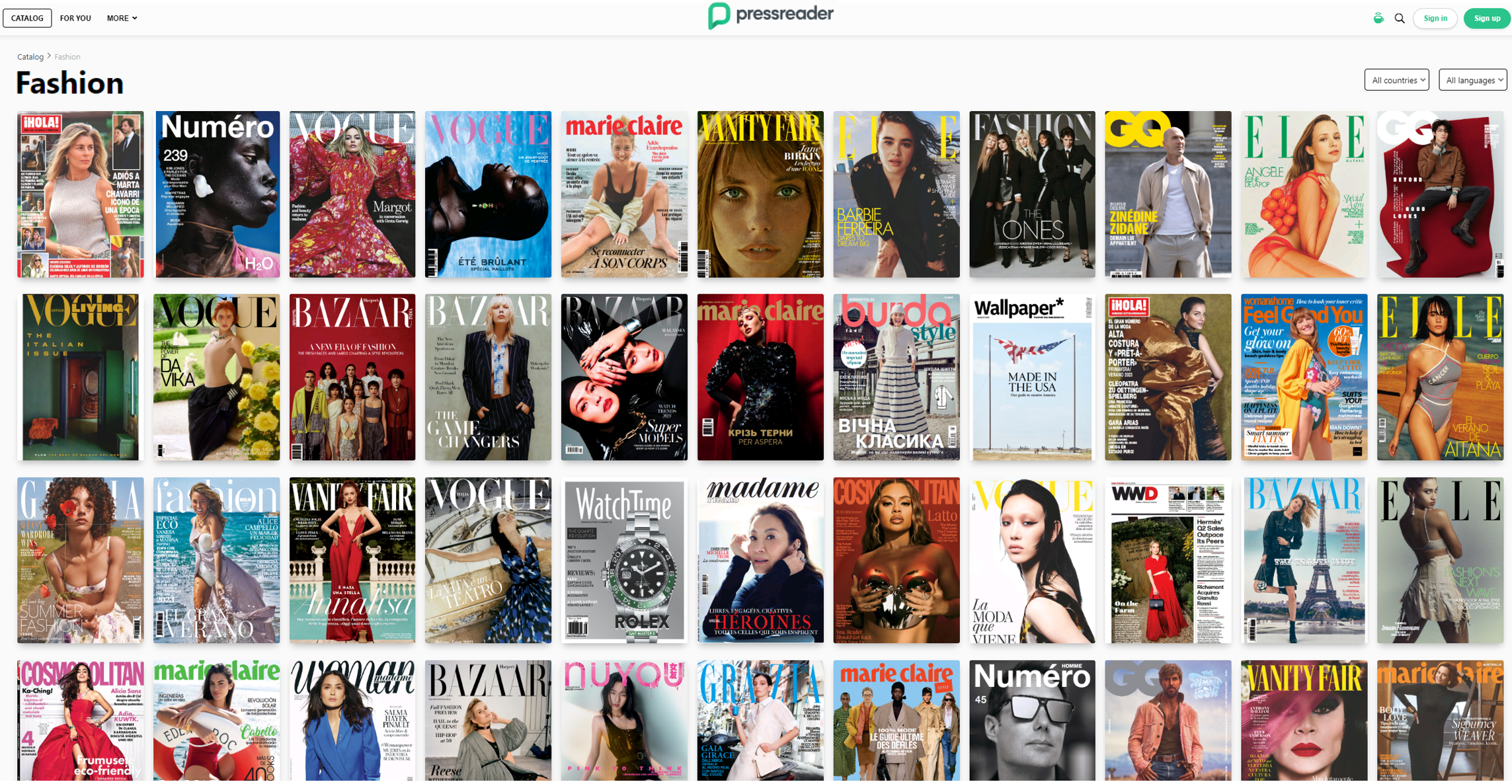Open Vanity Fair pink hair cover
The image size is (1512, 784).
(1304, 721)
